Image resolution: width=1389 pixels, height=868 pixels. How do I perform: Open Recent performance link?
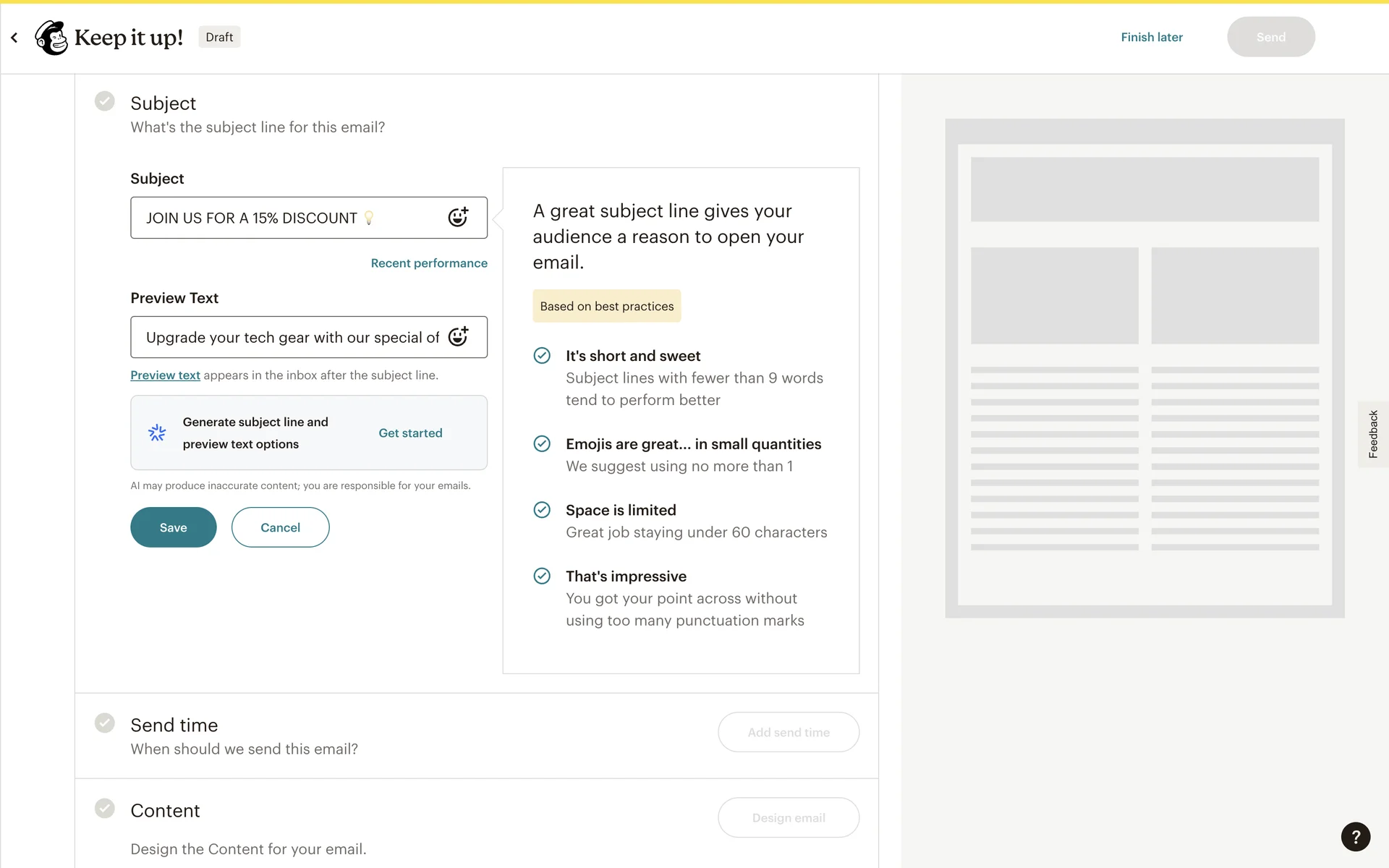[x=429, y=263]
